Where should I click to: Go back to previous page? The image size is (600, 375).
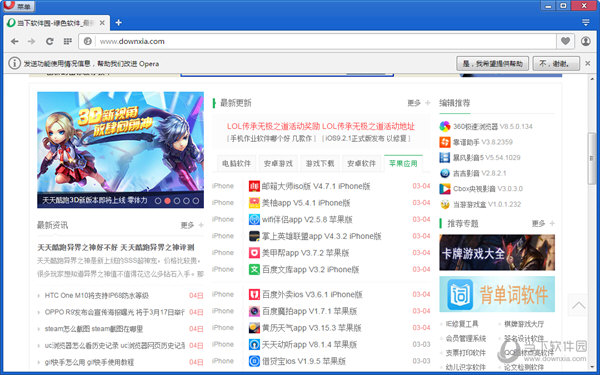click(15, 41)
